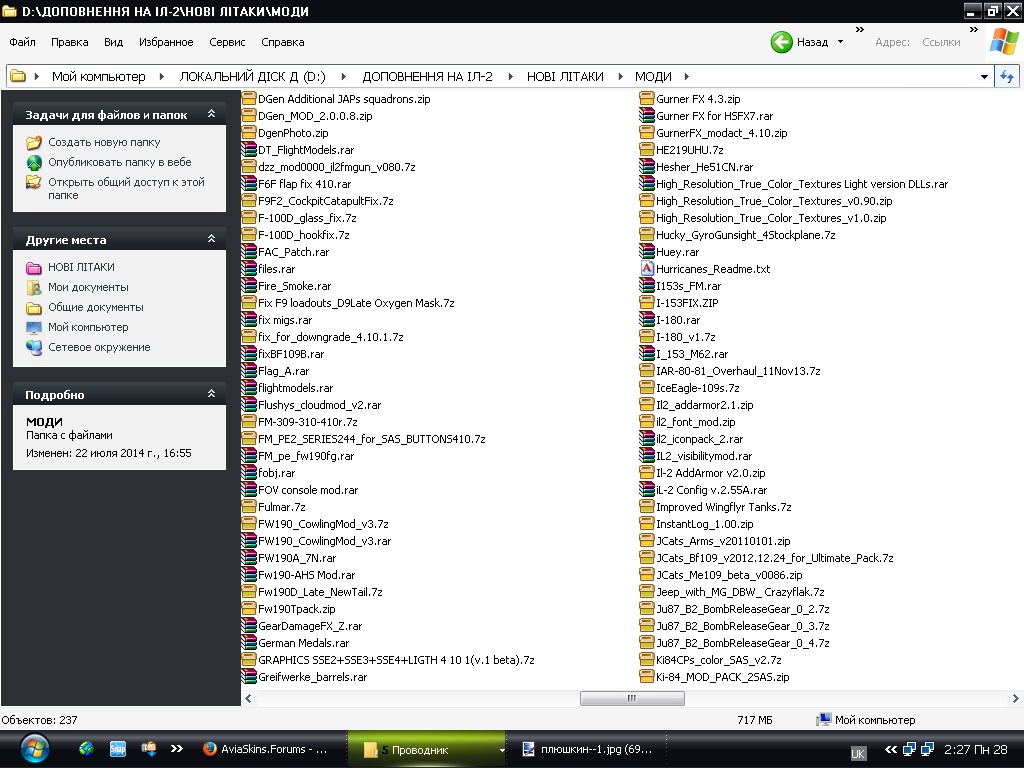Select the il2_iconpack_2.rar archive icon

[x=647, y=439]
